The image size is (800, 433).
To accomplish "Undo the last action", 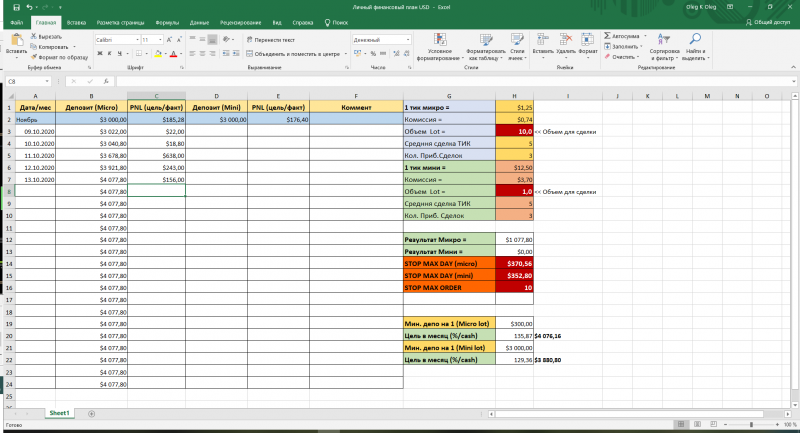I will (30, 7).
